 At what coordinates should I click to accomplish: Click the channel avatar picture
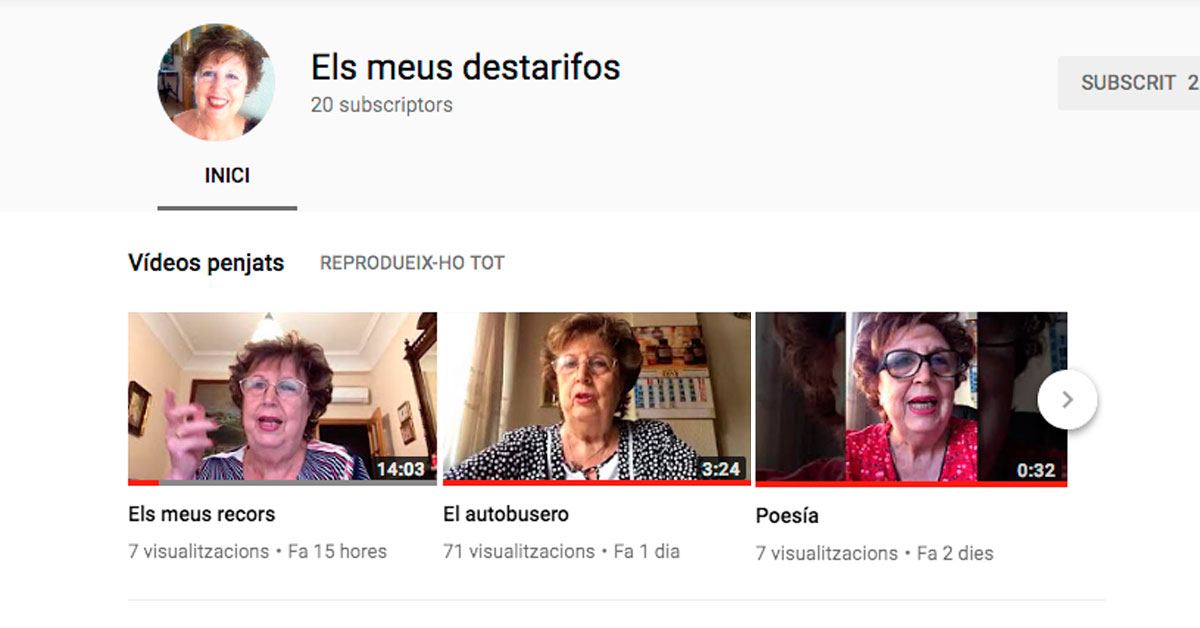click(216, 81)
